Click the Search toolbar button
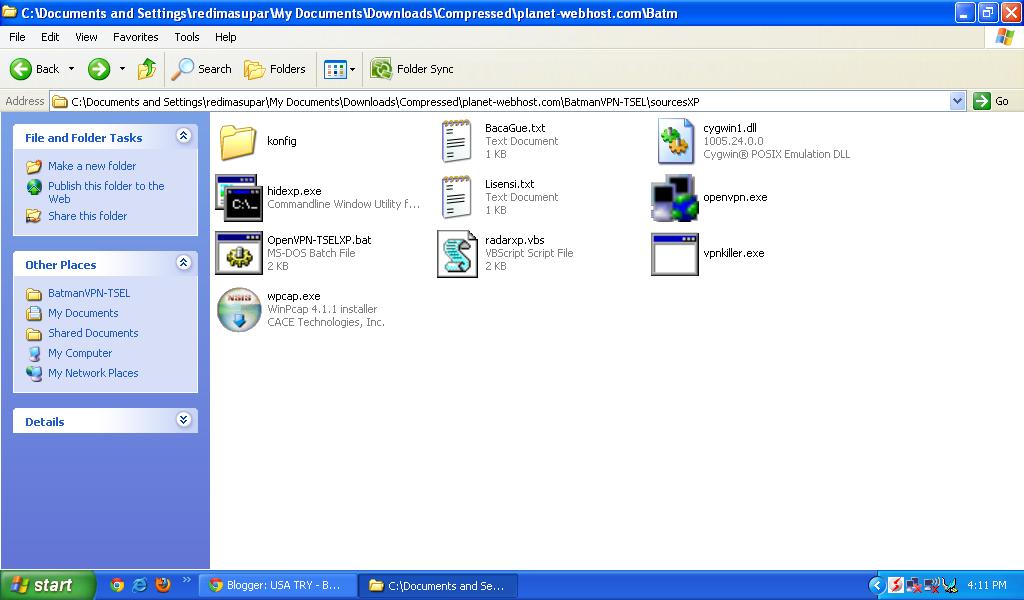Screen dimensions: 1024x600 tap(202, 69)
